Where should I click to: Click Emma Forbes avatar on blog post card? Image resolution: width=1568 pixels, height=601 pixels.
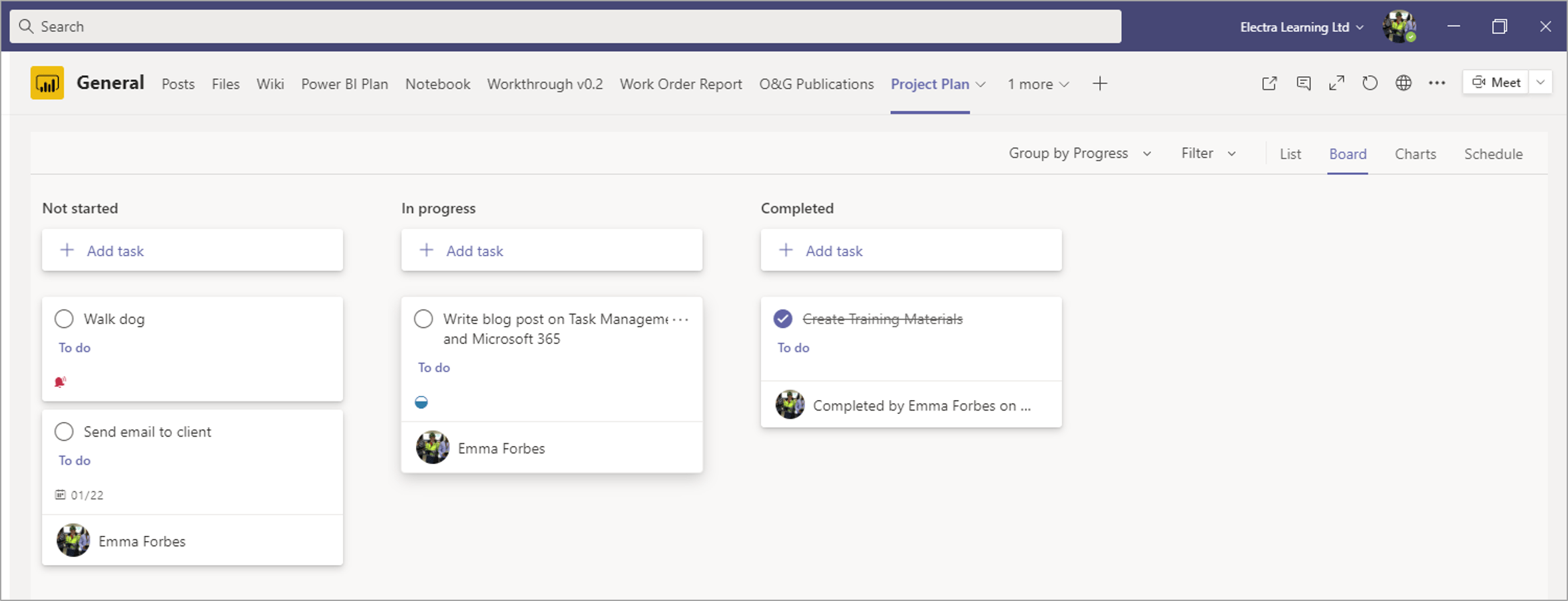pyautogui.click(x=433, y=448)
